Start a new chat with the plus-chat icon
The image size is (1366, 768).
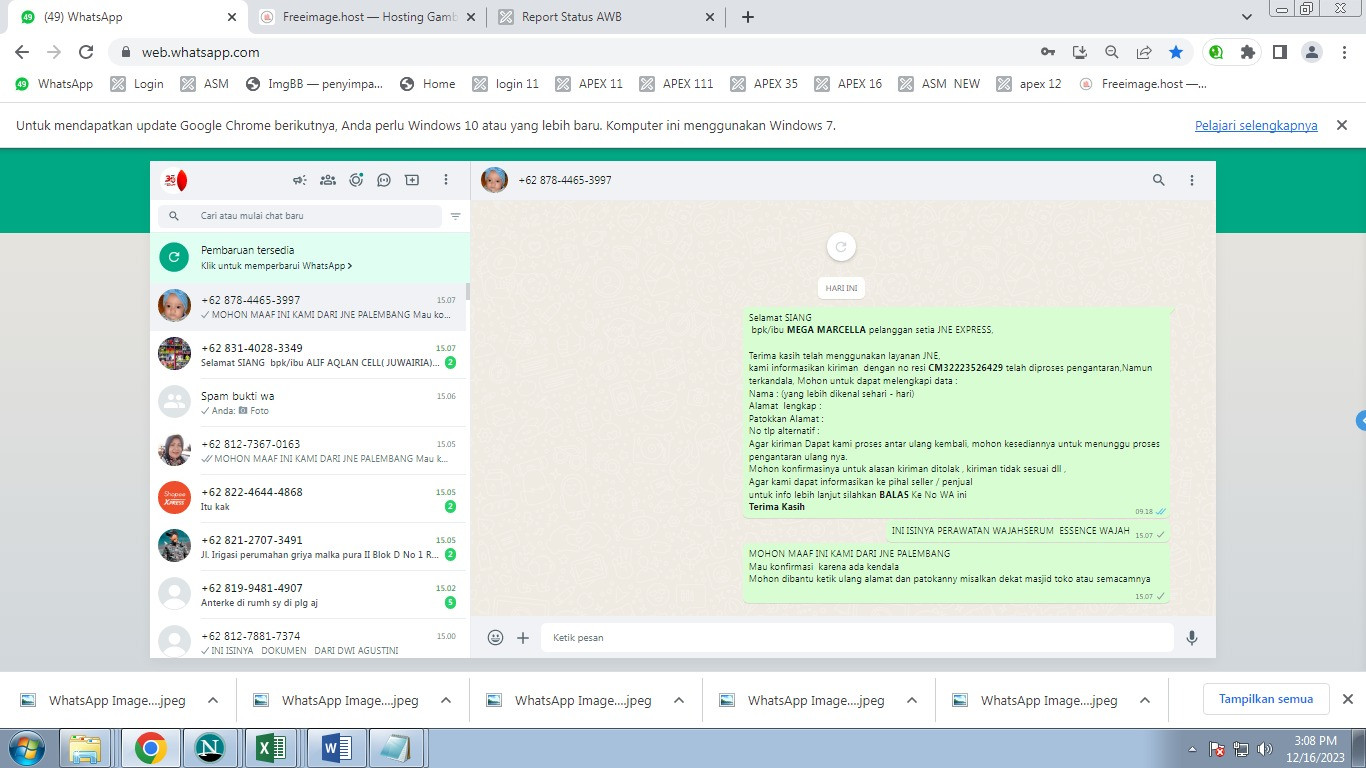[x=412, y=180]
